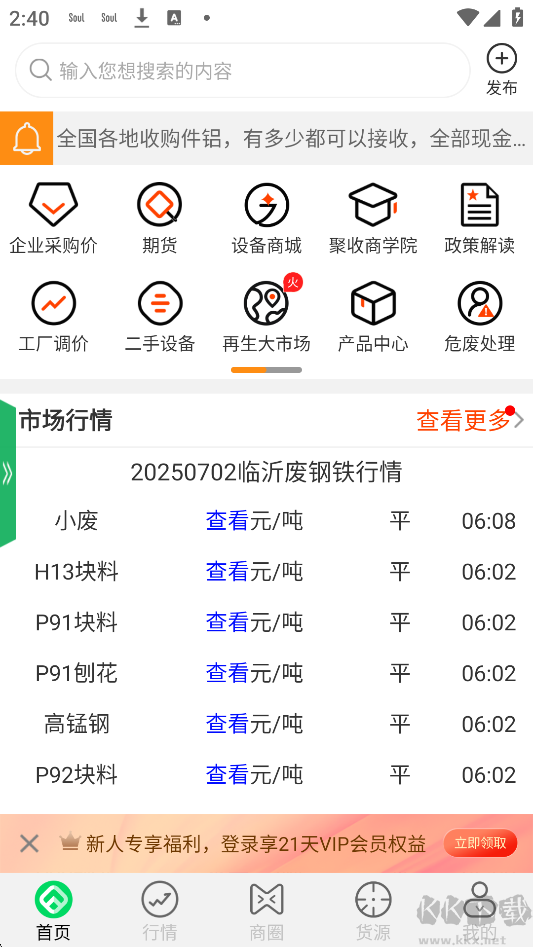Click the crown icon in VIP banner

(70, 841)
